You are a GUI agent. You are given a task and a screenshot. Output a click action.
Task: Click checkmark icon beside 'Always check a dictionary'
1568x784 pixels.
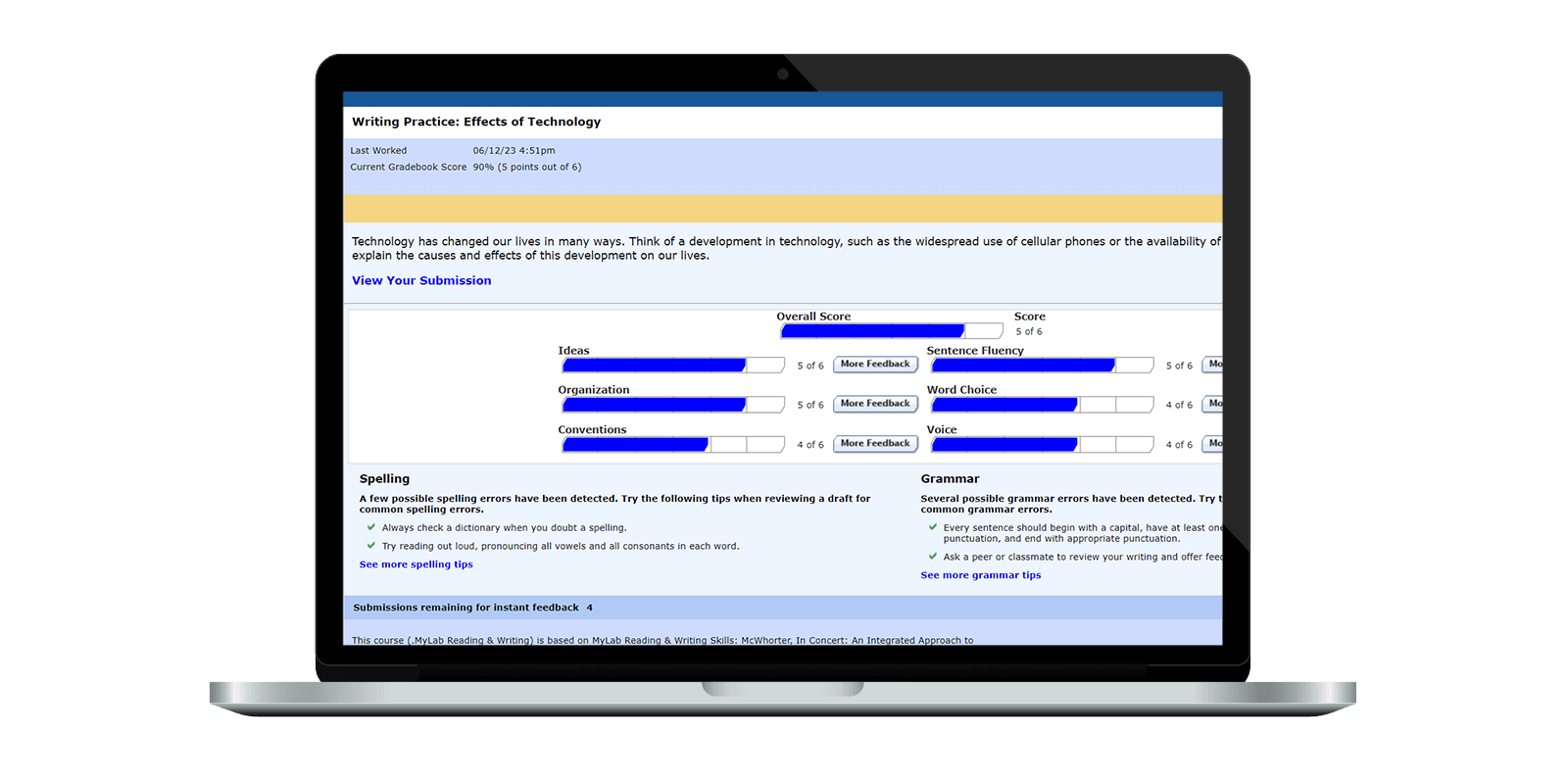[370, 527]
